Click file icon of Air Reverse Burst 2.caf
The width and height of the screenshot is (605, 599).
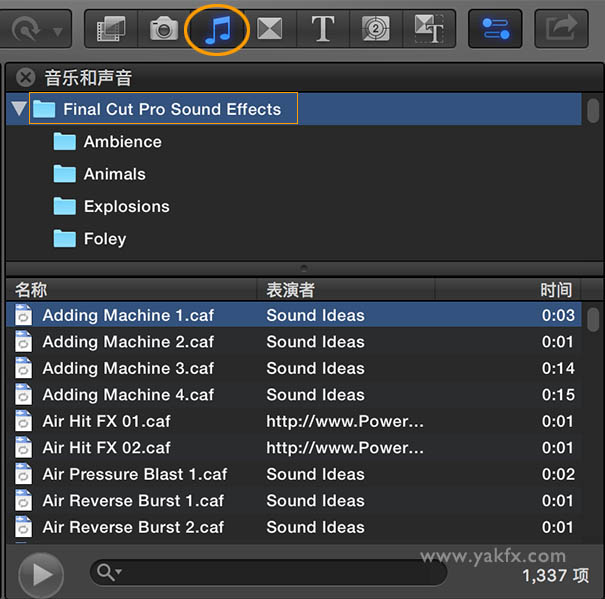(24, 527)
